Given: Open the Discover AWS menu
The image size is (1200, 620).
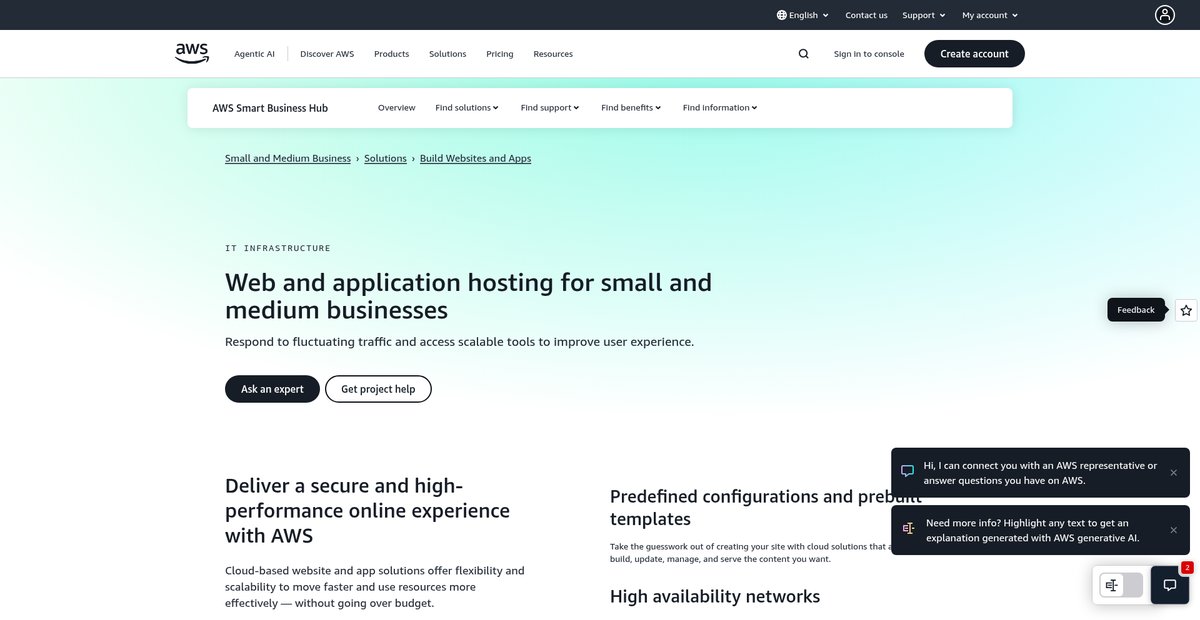Looking at the screenshot, I should tap(327, 54).
